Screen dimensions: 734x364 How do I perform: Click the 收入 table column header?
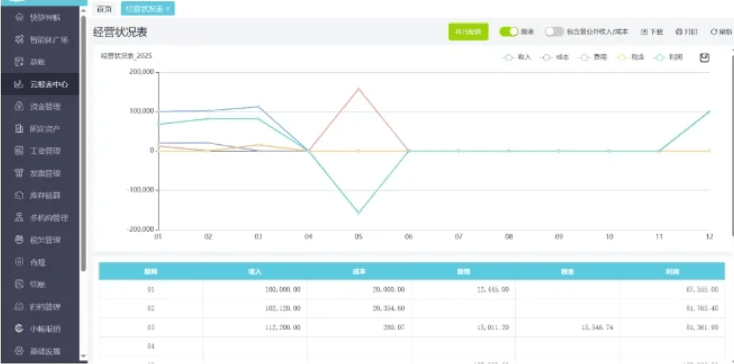pyautogui.click(x=255, y=271)
